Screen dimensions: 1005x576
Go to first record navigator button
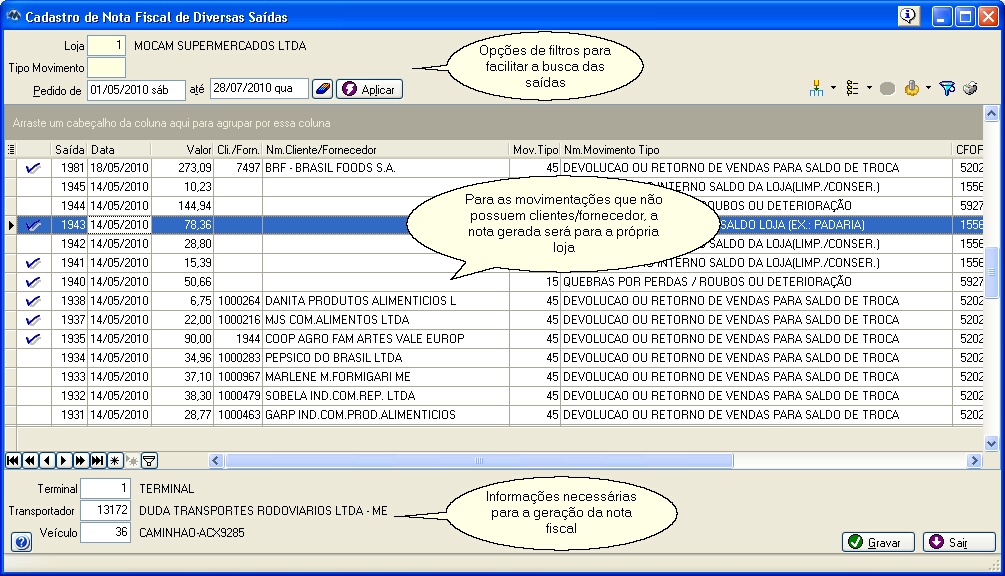(x=13, y=461)
